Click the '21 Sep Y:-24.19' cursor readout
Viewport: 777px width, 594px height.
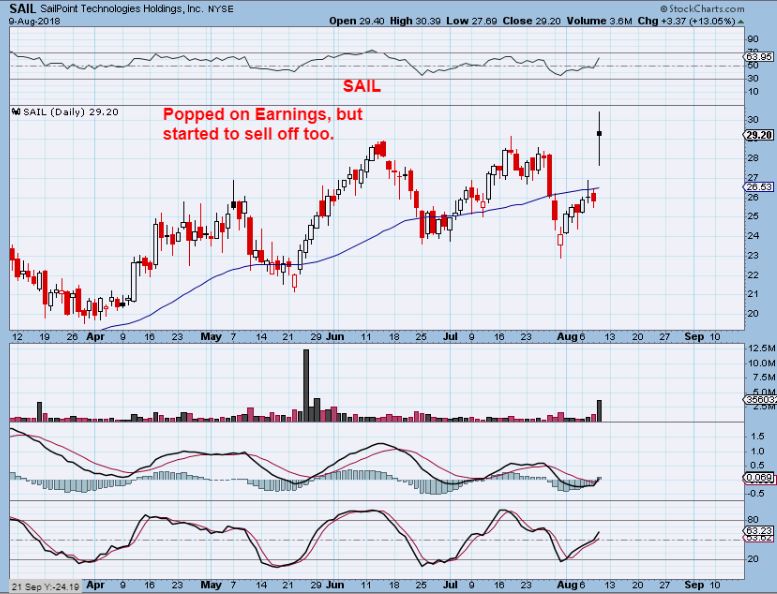click(46, 587)
